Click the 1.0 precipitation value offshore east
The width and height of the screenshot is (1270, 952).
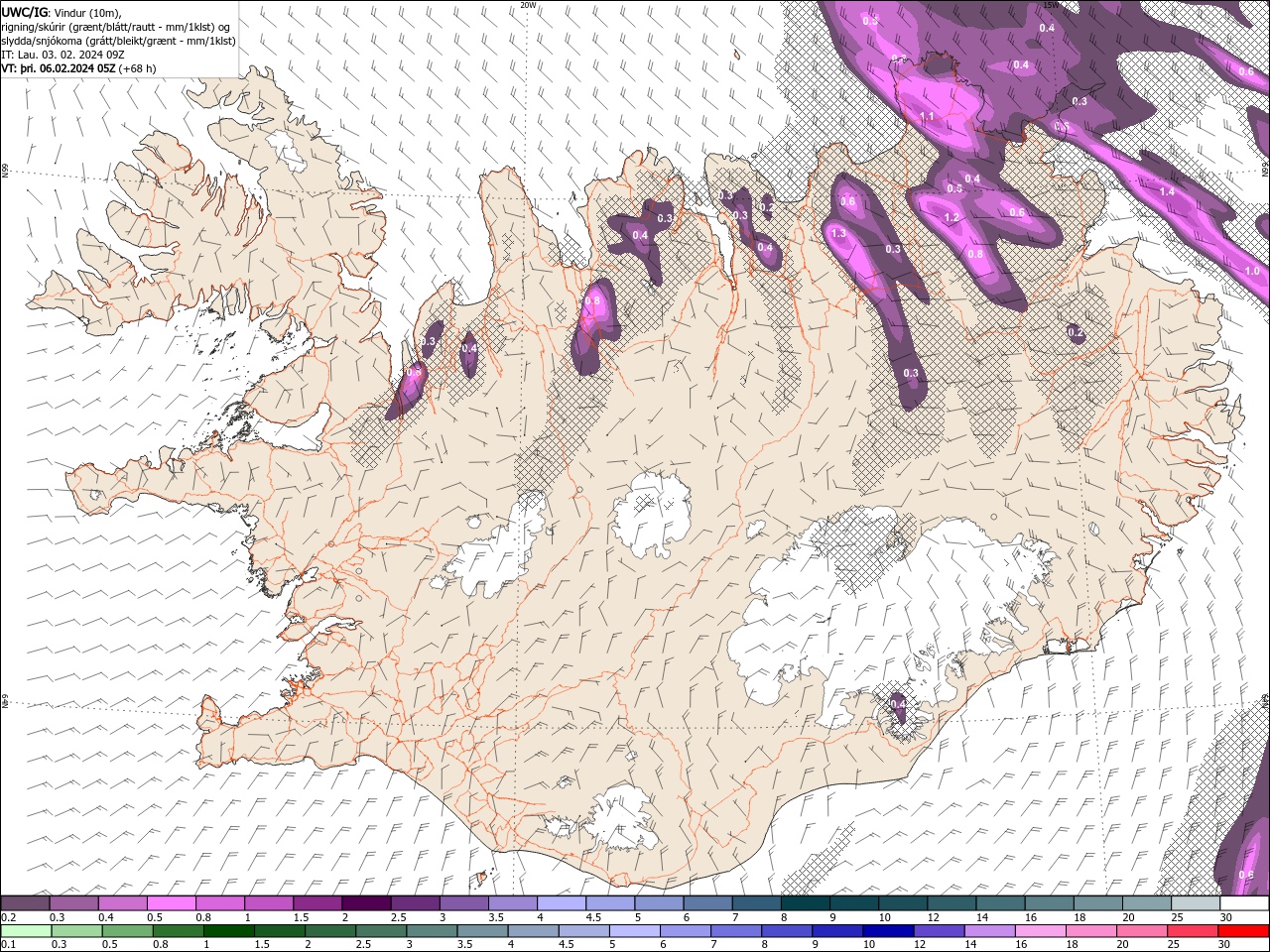tap(1252, 271)
